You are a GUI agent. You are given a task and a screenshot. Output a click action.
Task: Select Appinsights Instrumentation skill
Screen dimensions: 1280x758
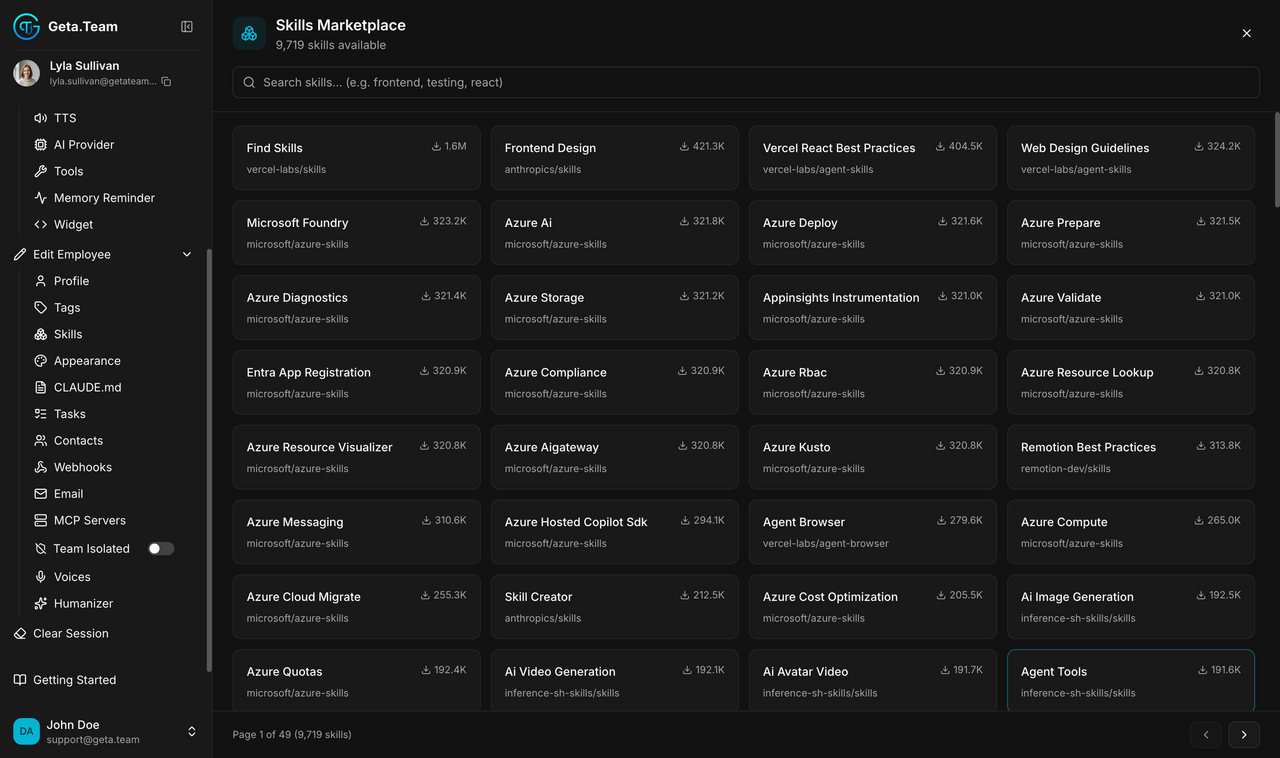pos(872,308)
